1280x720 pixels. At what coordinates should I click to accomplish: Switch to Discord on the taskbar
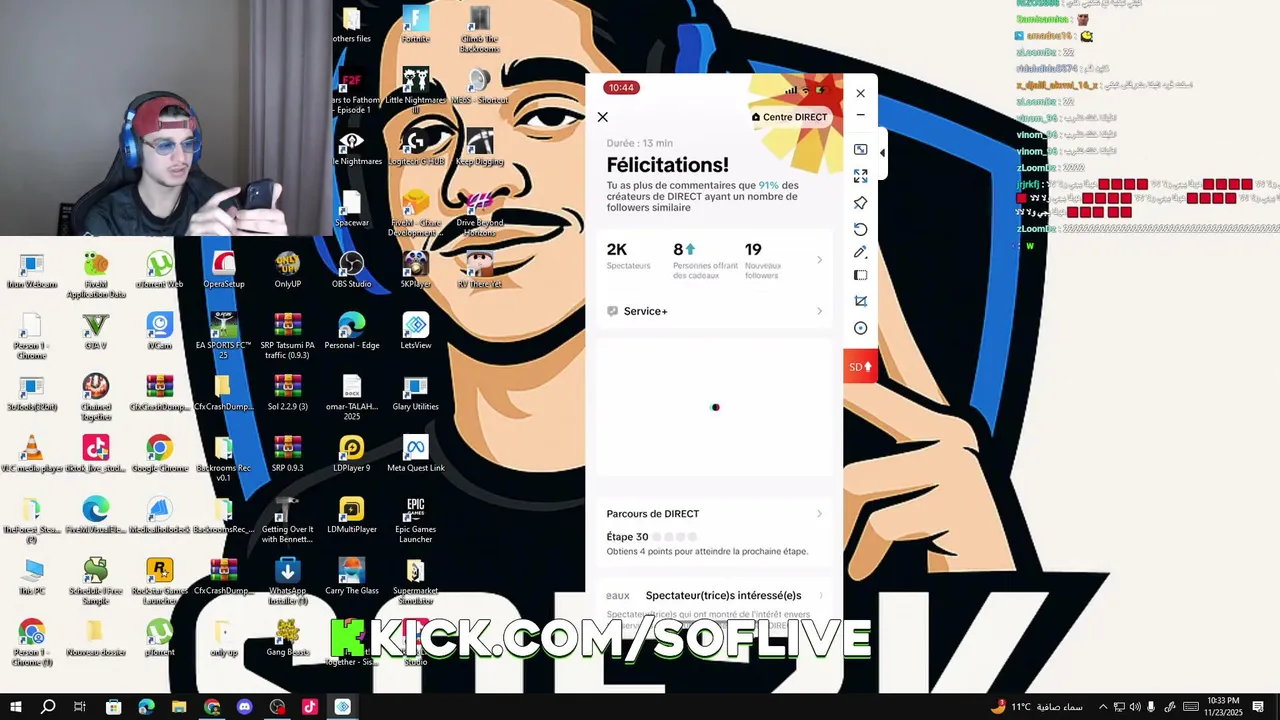[x=244, y=707]
